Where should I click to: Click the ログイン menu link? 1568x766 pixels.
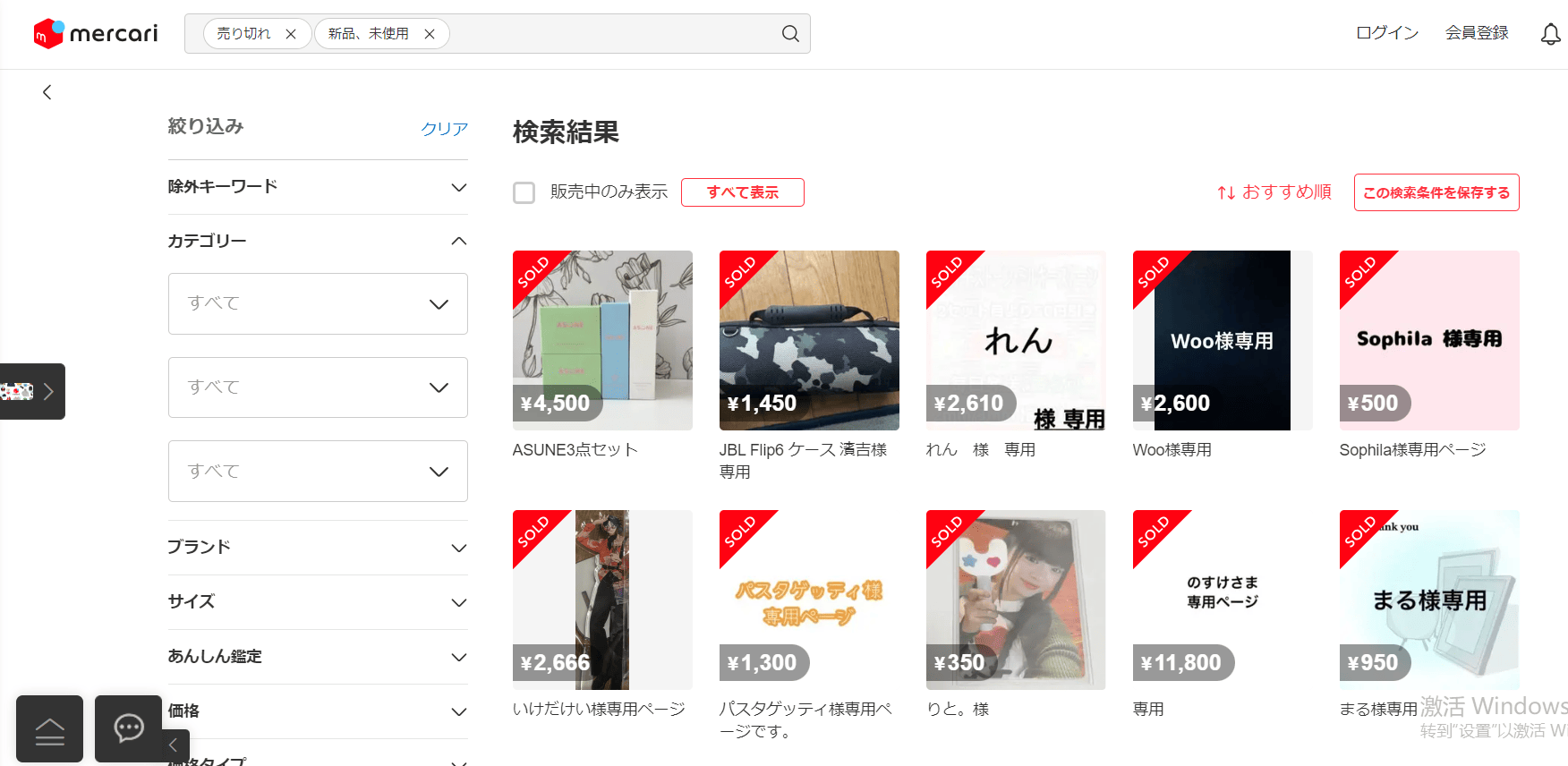pos(1387,33)
